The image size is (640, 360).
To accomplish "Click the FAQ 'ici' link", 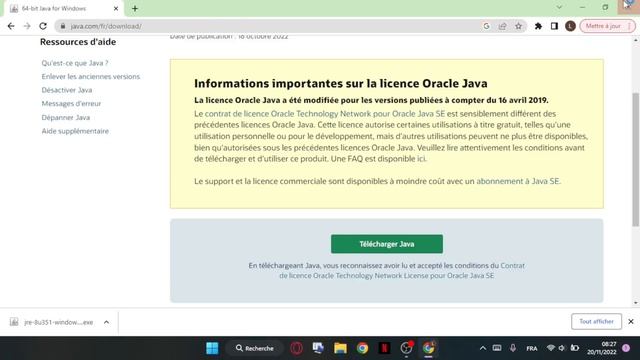I will (x=421, y=159).
